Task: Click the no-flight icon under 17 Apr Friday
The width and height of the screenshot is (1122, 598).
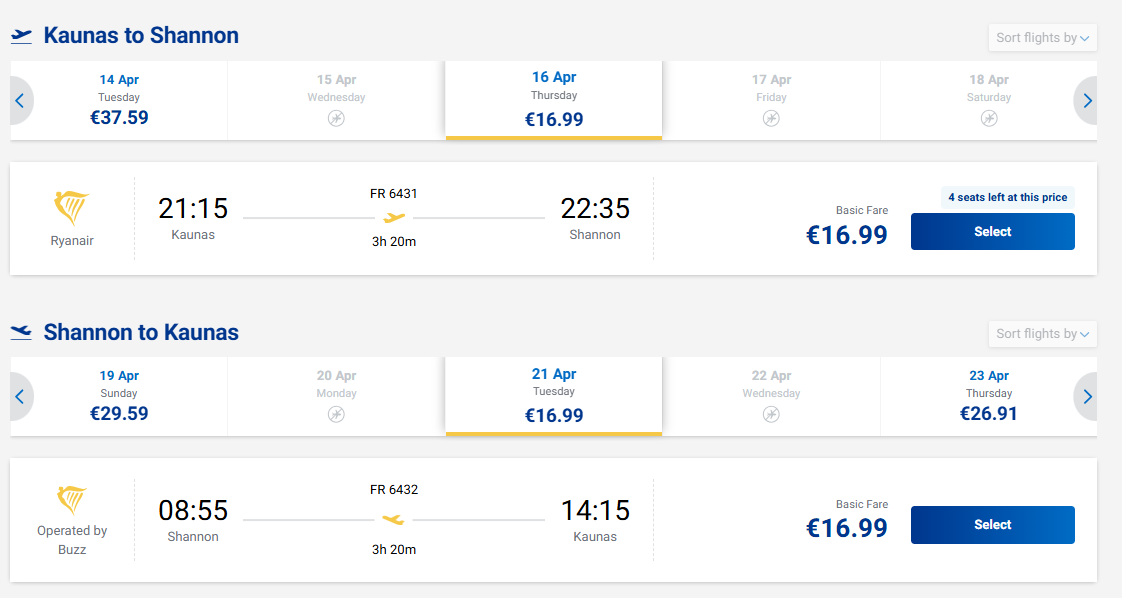Action: pos(771,118)
